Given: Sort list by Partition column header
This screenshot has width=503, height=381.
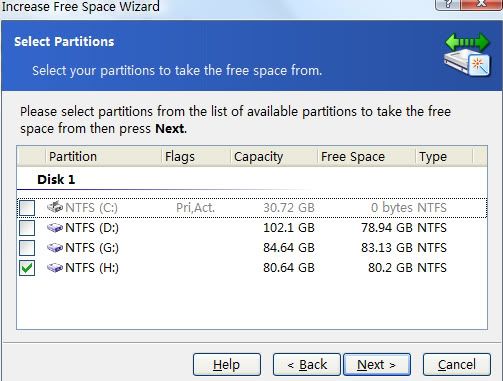Looking at the screenshot, I should [103, 156].
